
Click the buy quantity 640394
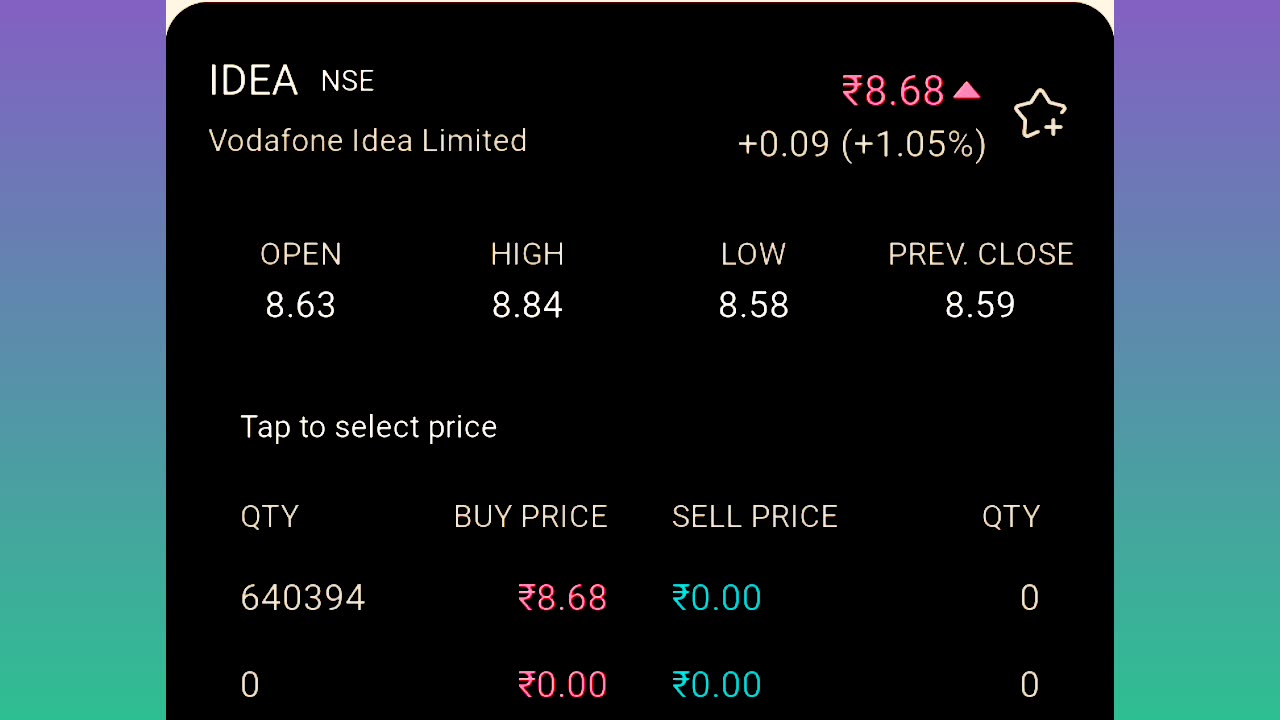click(x=303, y=598)
